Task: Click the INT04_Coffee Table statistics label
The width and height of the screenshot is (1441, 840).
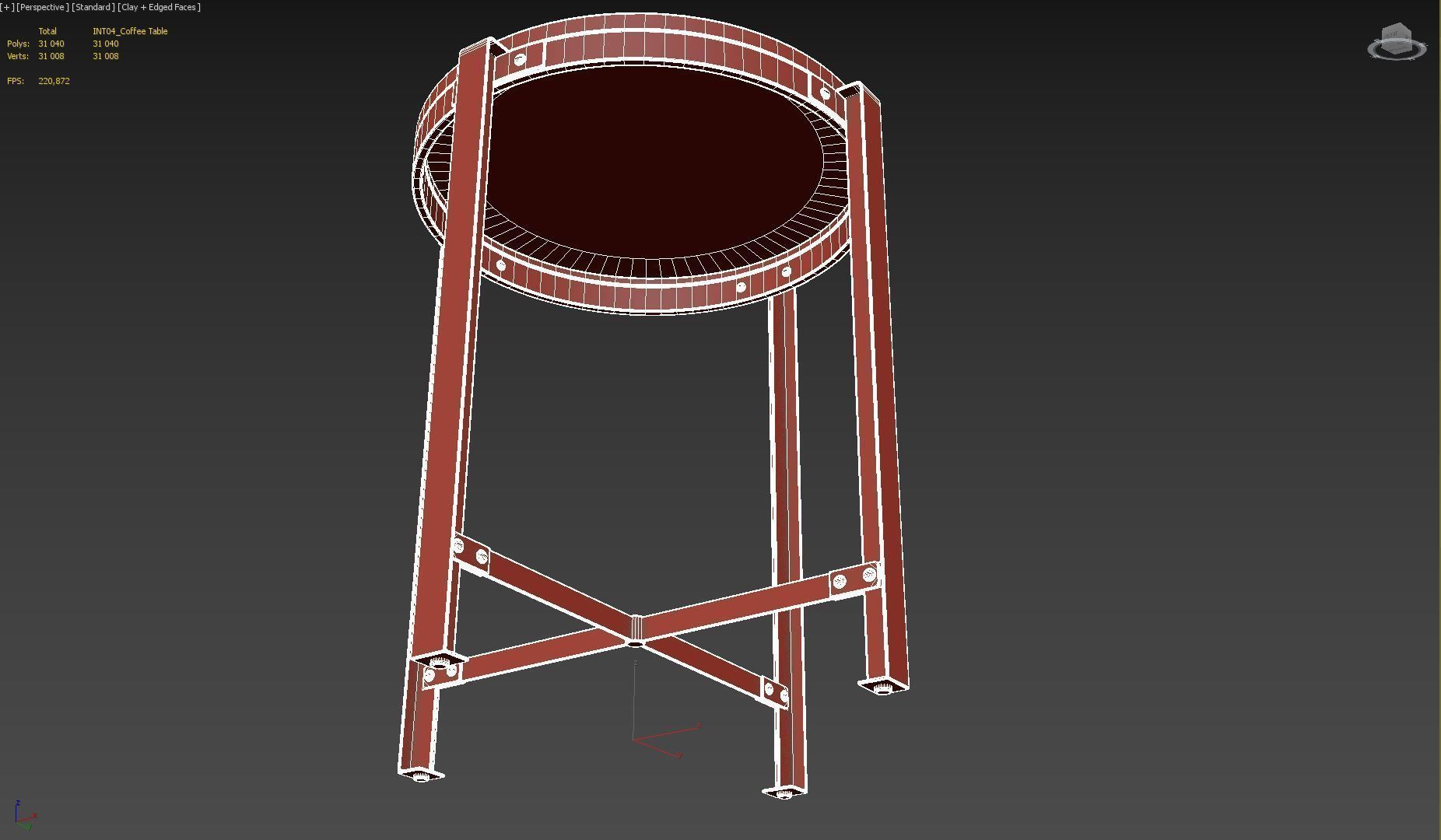Action: tap(130, 31)
